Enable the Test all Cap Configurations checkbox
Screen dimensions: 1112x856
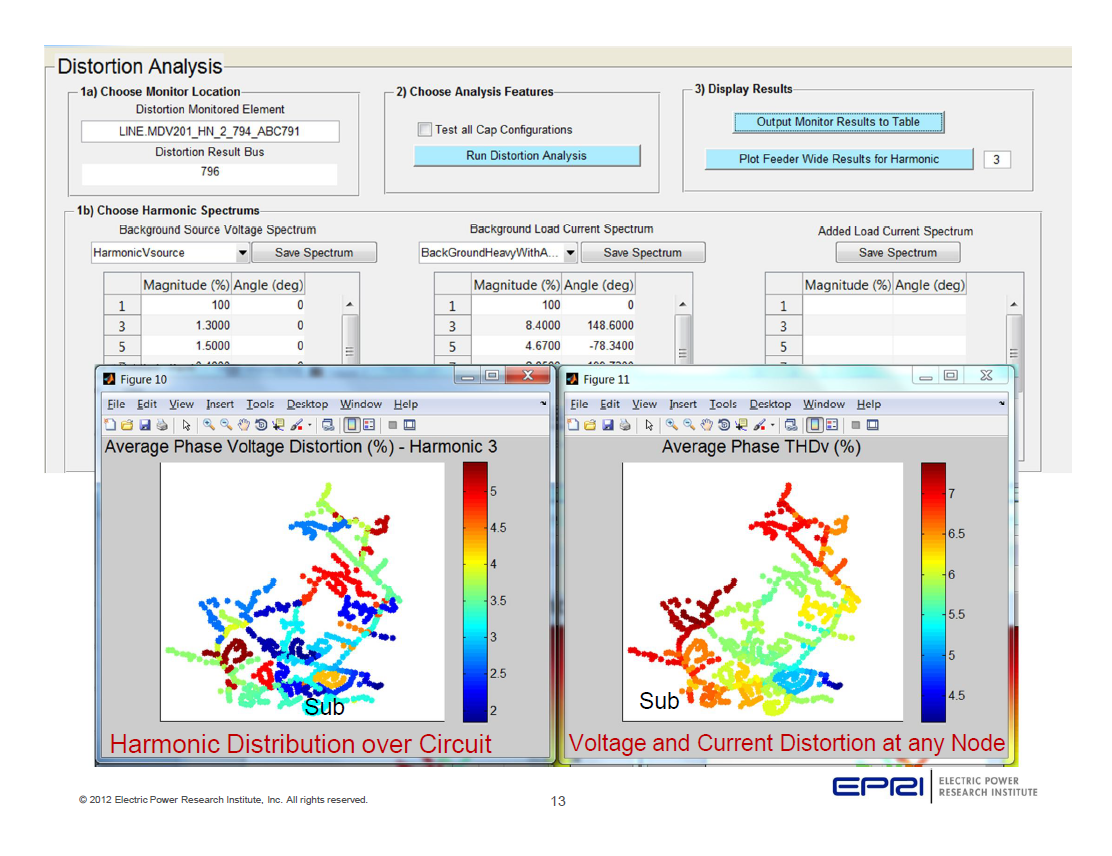pyautogui.click(x=424, y=129)
